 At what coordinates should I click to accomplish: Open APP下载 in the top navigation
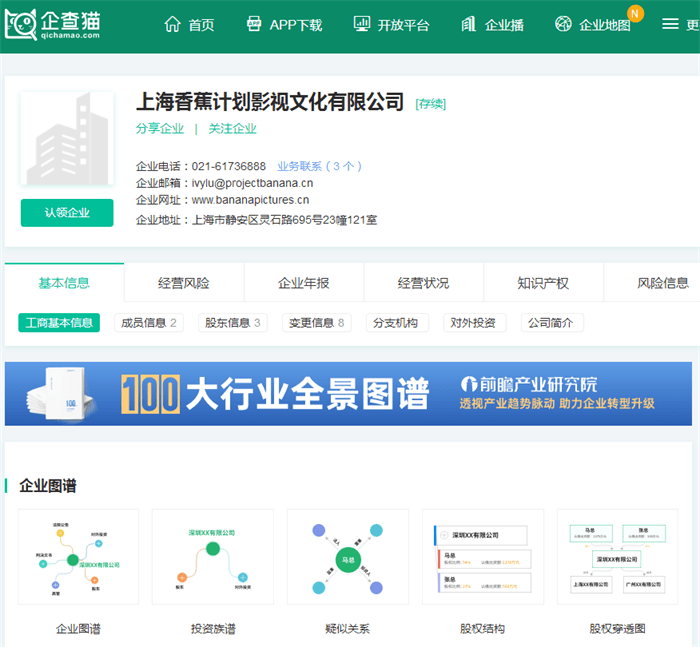tap(296, 25)
